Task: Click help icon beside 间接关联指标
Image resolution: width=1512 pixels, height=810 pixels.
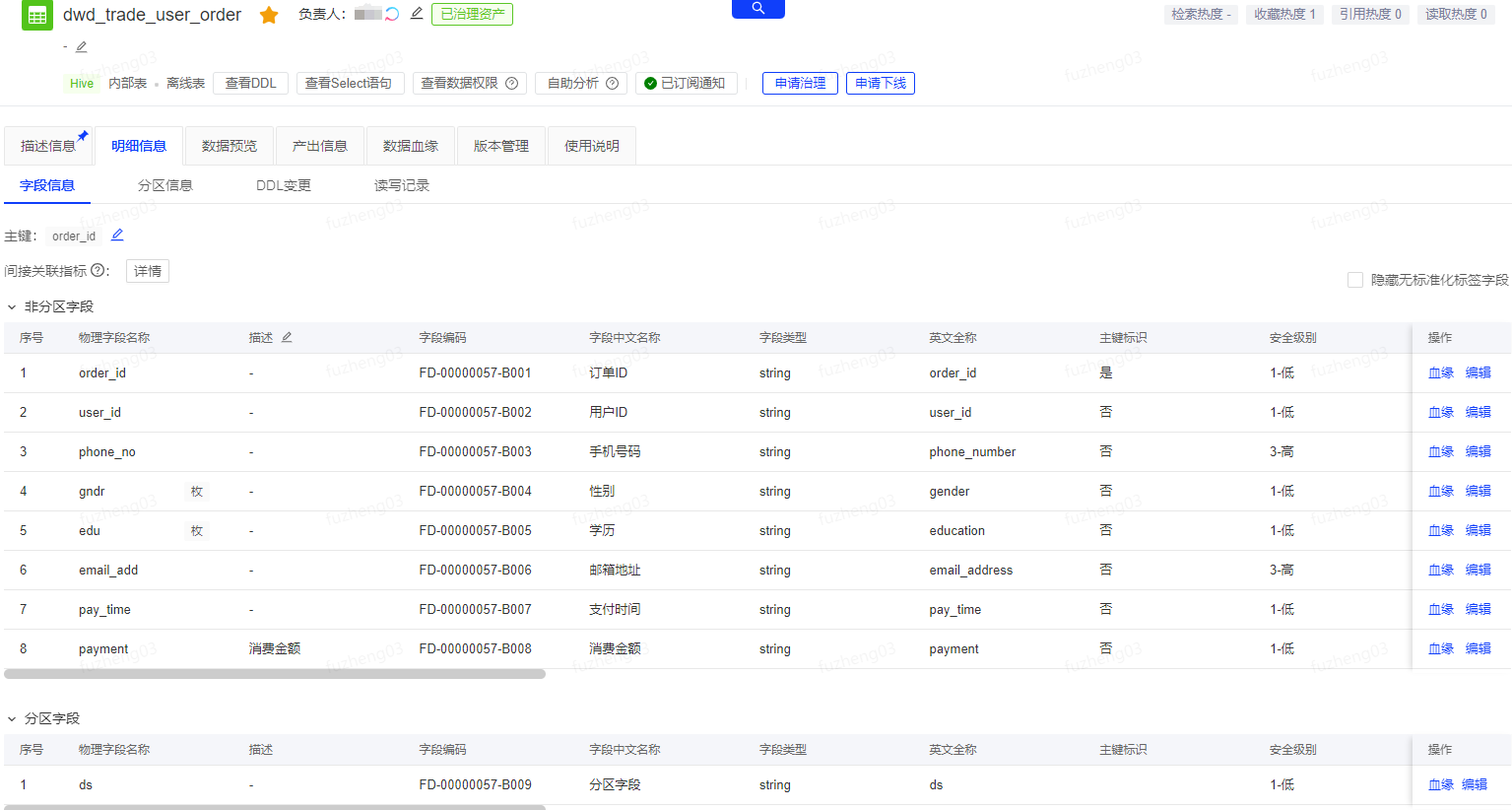Action: coord(98,270)
